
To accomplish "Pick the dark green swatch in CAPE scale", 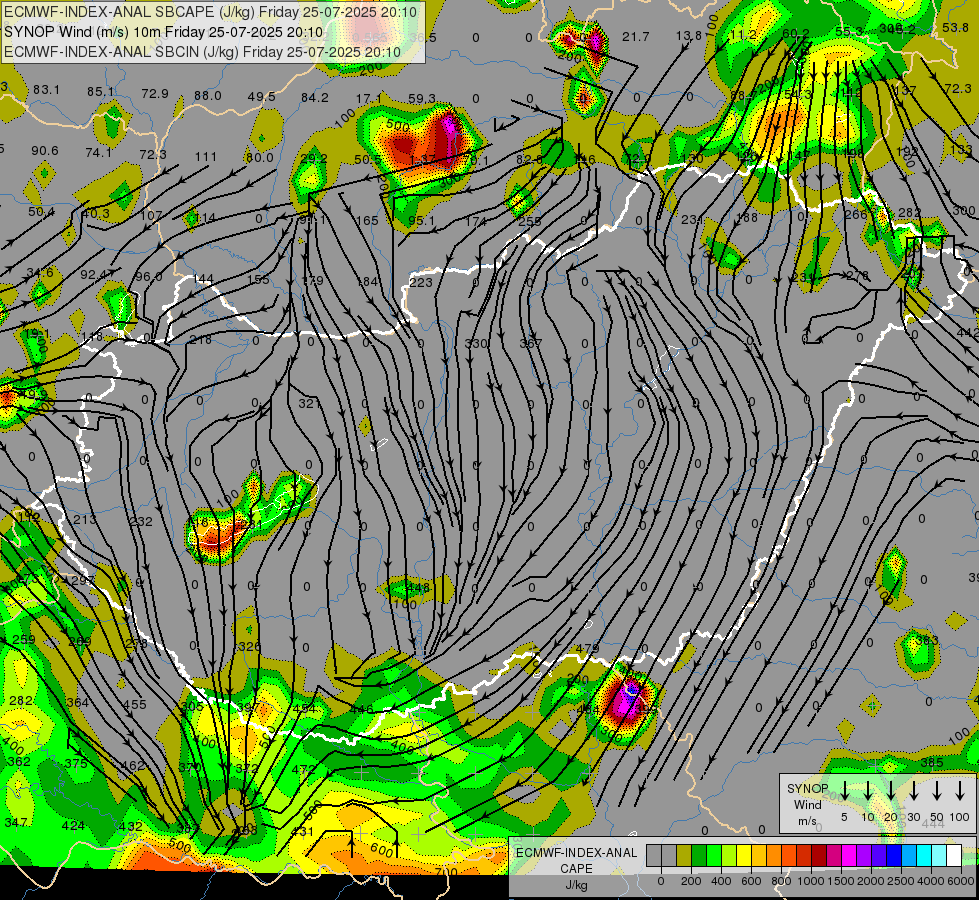I will tap(699, 855).
